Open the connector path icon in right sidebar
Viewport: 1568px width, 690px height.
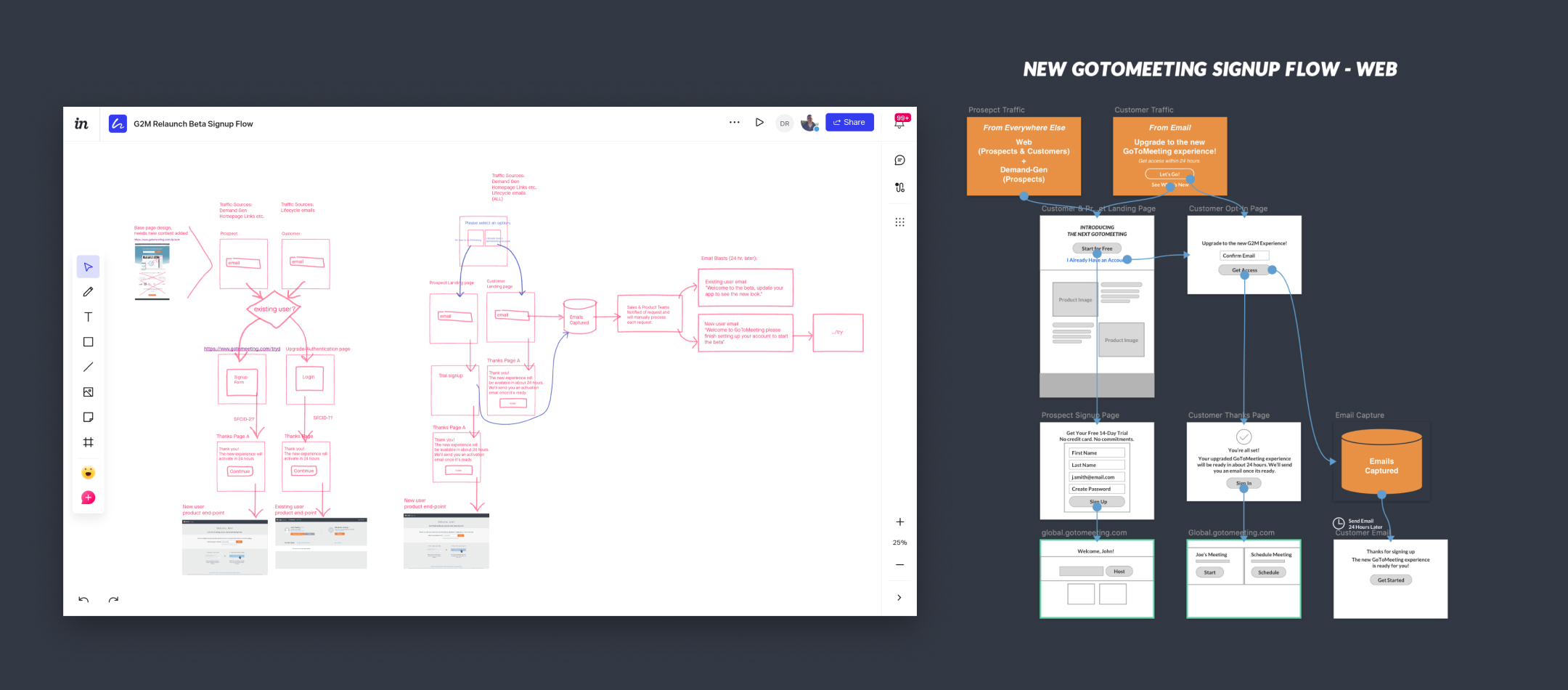click(x=900, y=187)
